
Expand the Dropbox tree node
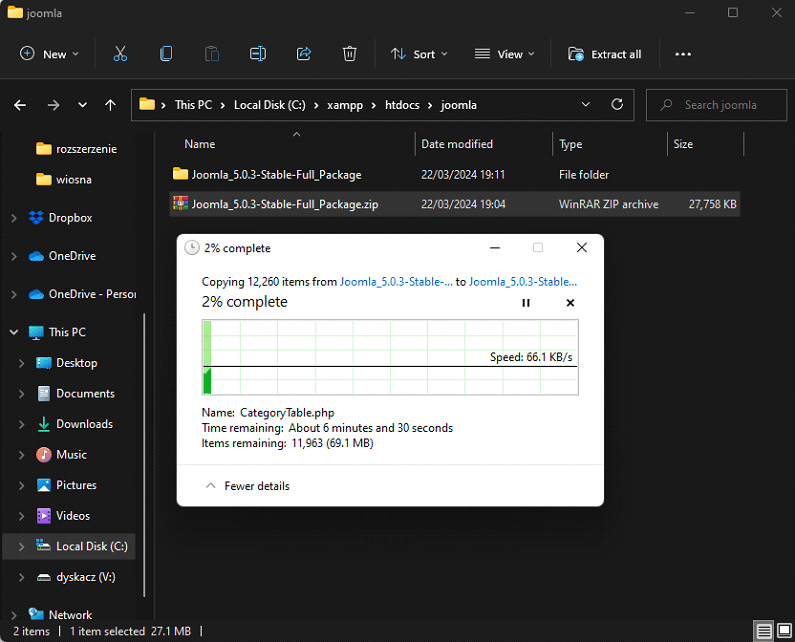coord(13,218)
